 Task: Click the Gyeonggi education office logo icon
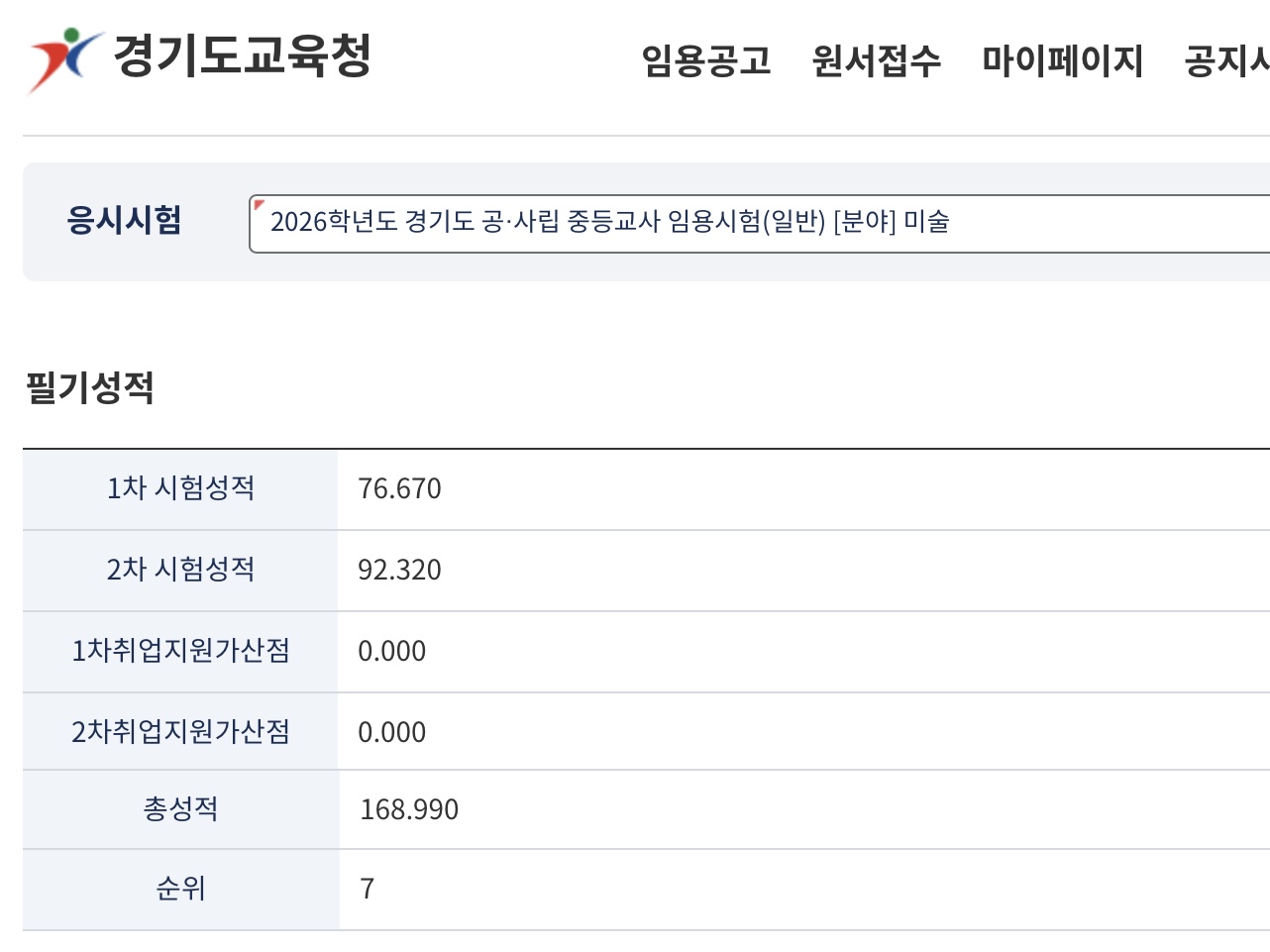(x=64, y=58)
